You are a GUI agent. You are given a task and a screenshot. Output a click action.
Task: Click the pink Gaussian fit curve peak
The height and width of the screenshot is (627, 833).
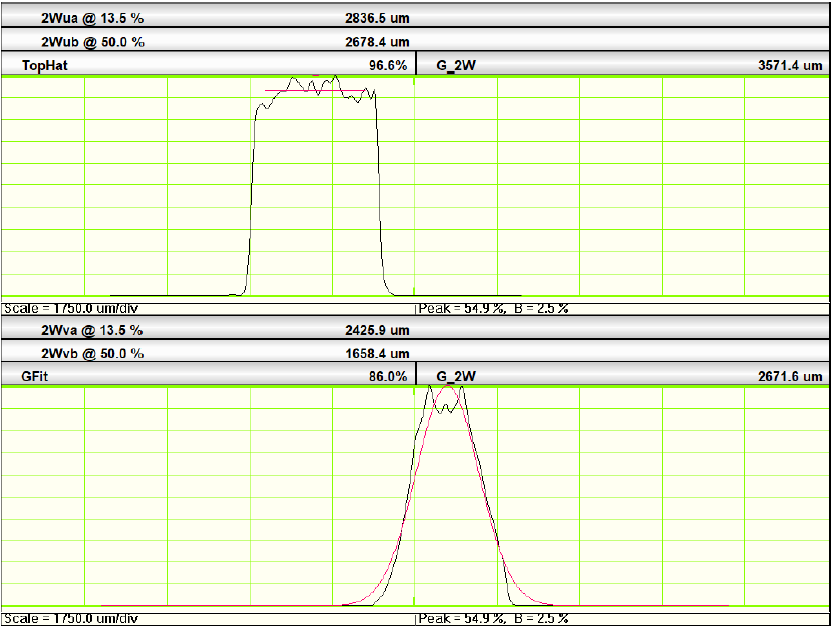pyautogui.click(x=448, y=386)
